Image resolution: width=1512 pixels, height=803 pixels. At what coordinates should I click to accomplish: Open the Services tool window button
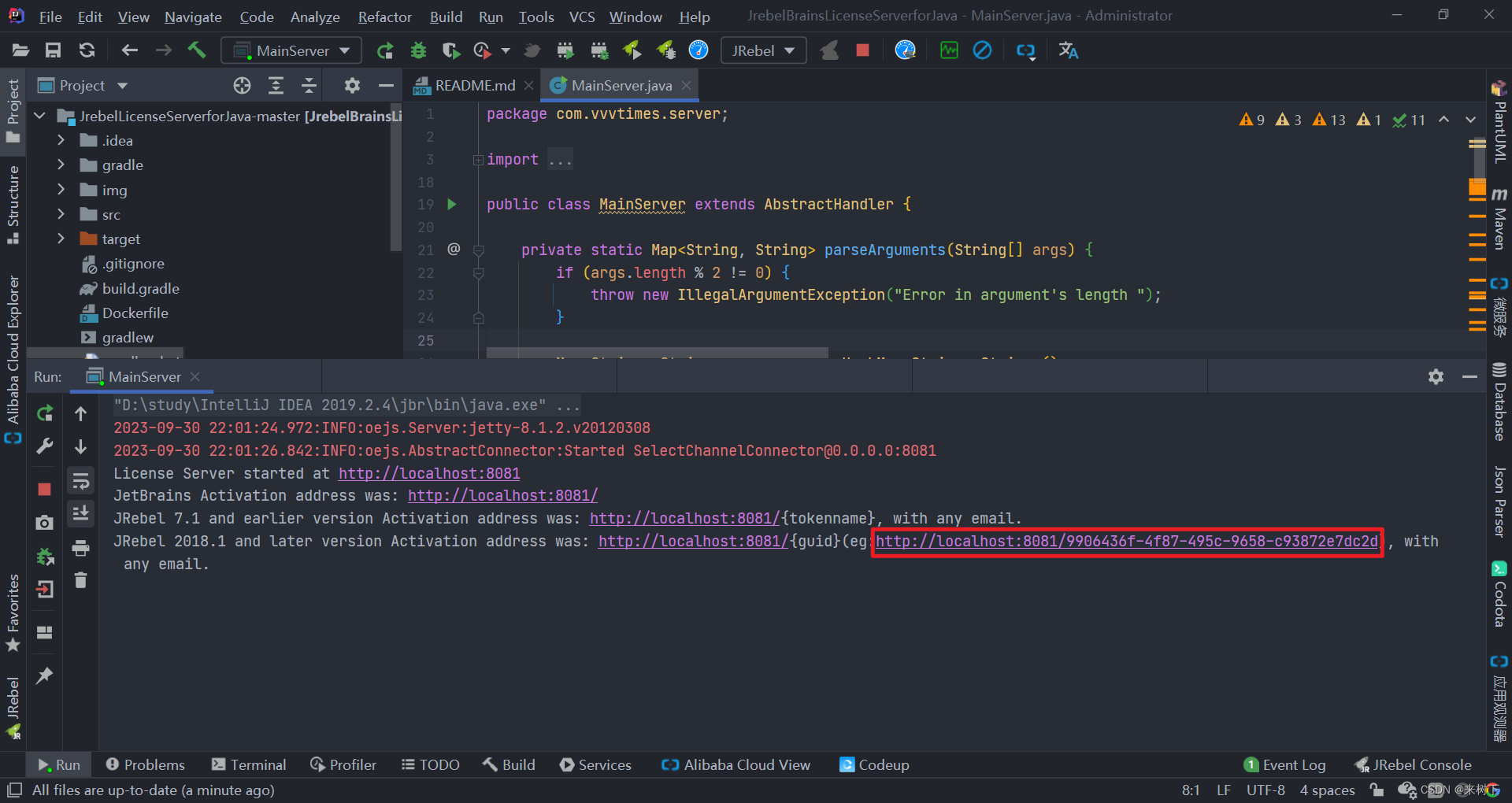(x=595, y=764)
